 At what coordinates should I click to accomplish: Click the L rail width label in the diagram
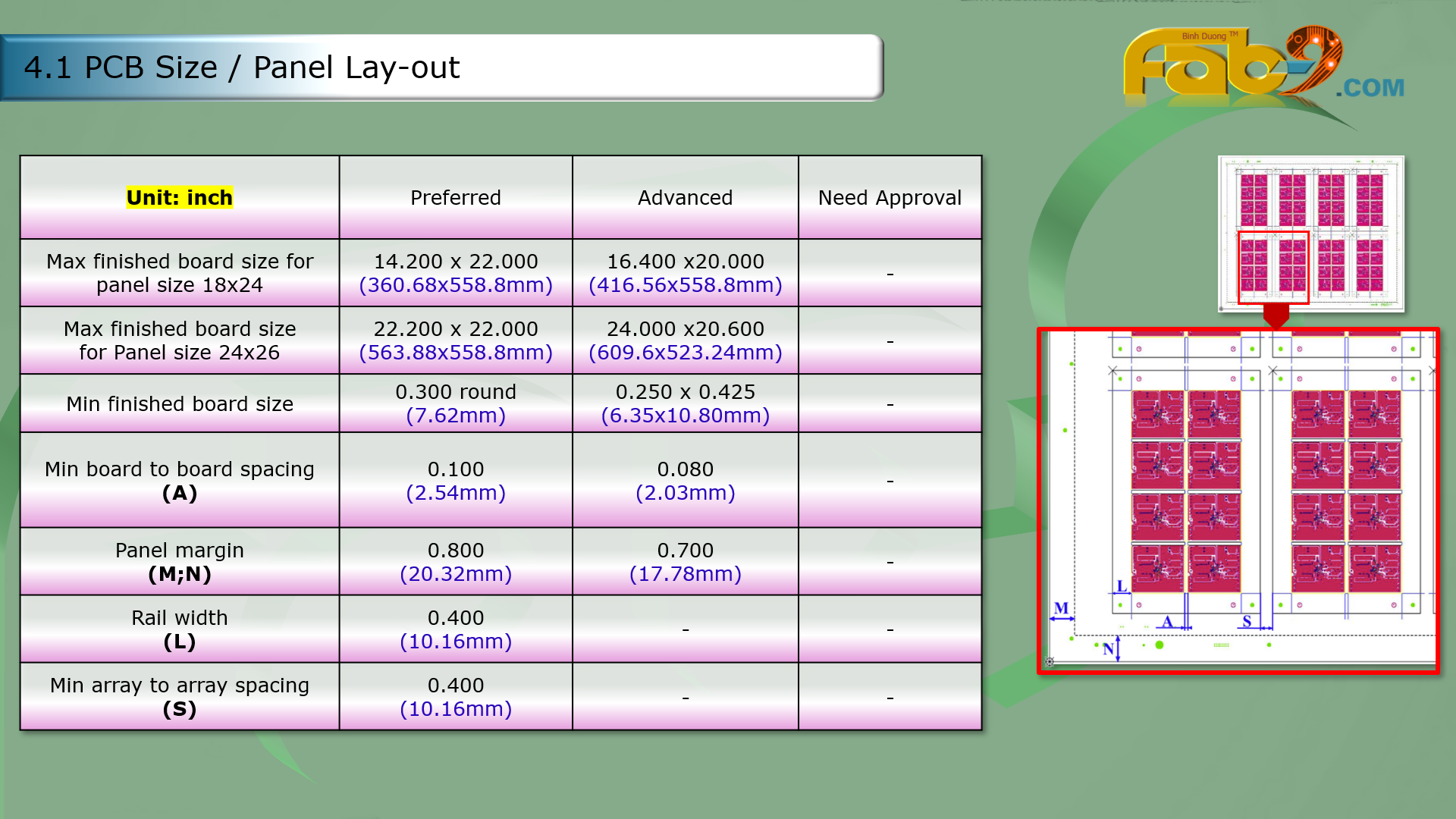click(1122, 586)
